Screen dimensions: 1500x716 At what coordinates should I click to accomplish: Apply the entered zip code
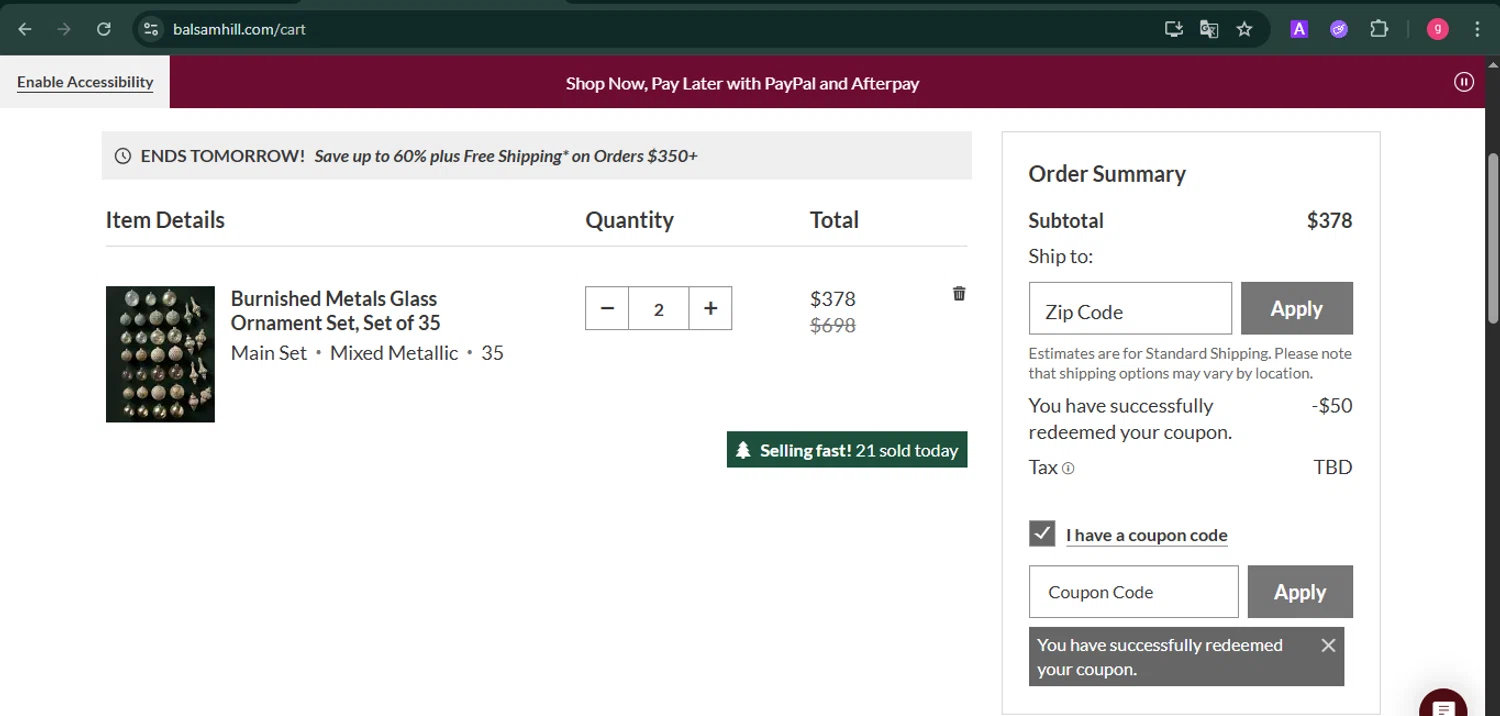click(1297, 308)
